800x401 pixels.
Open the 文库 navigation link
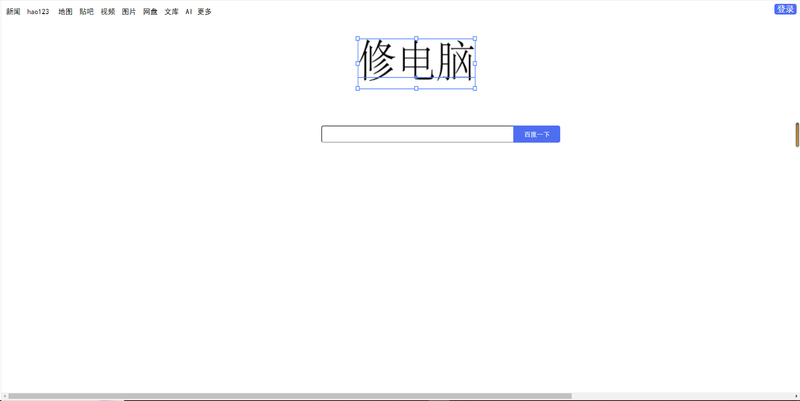(x=171, y=12)
